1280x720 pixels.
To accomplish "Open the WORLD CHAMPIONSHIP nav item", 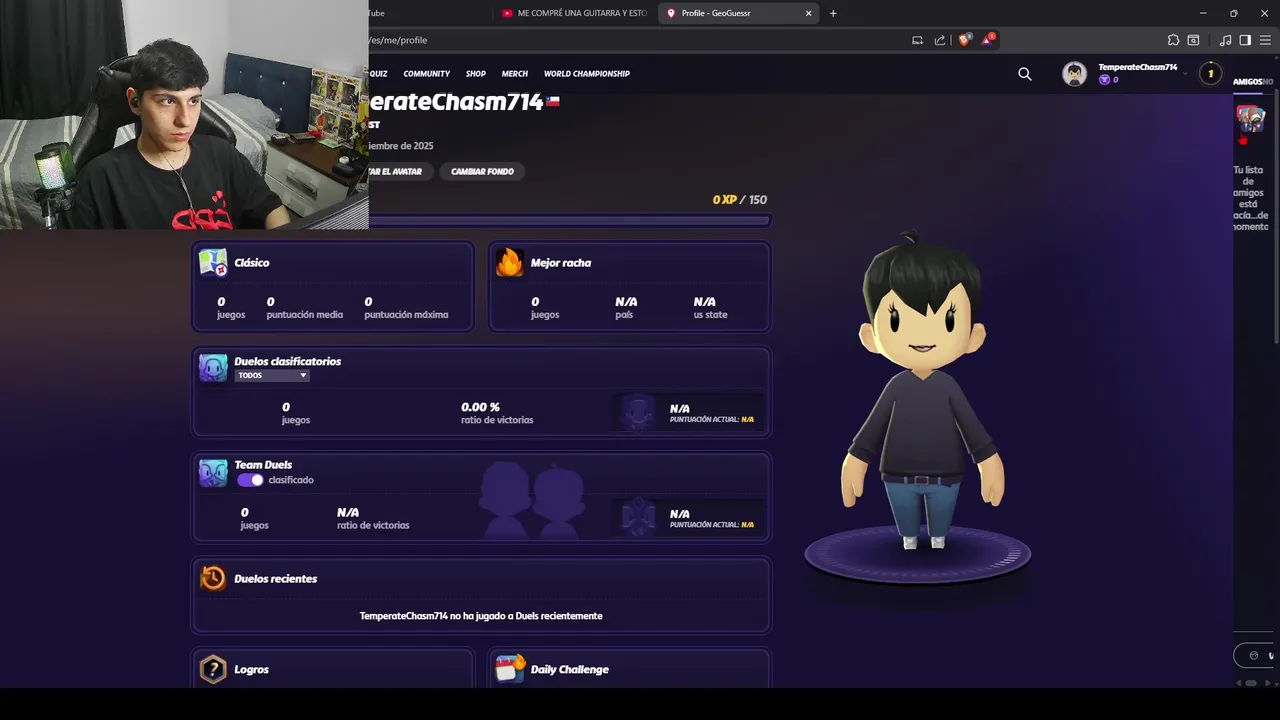I will point(587,74).
